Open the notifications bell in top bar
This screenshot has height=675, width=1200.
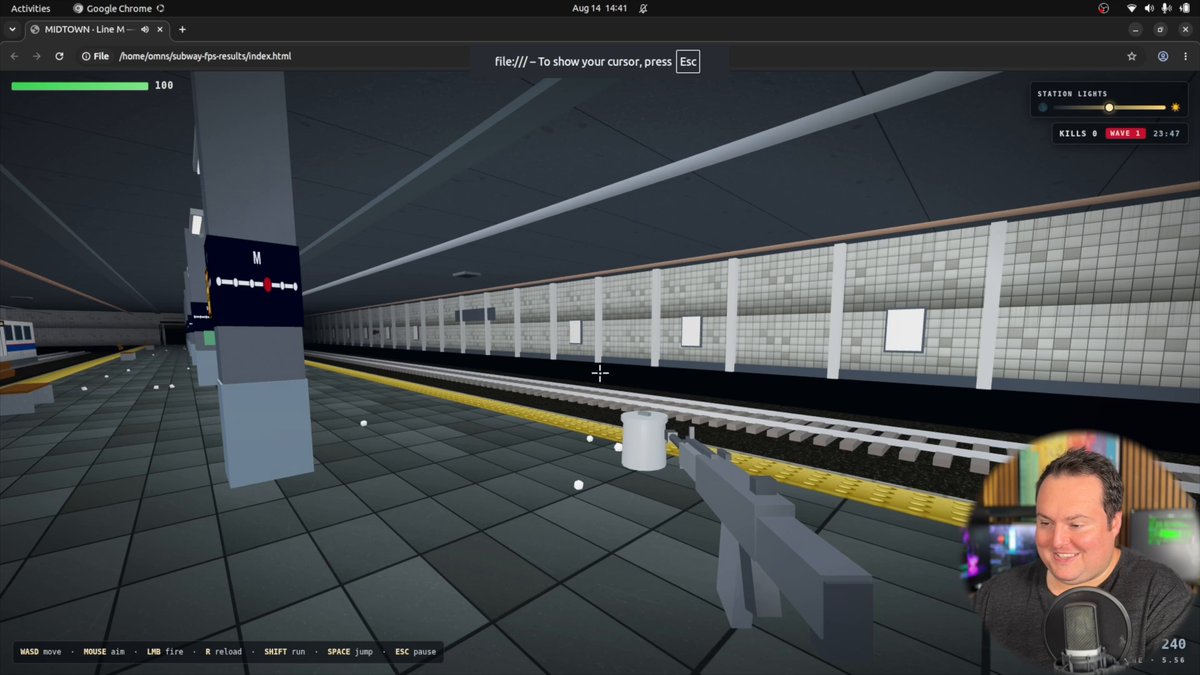point(643,8)
